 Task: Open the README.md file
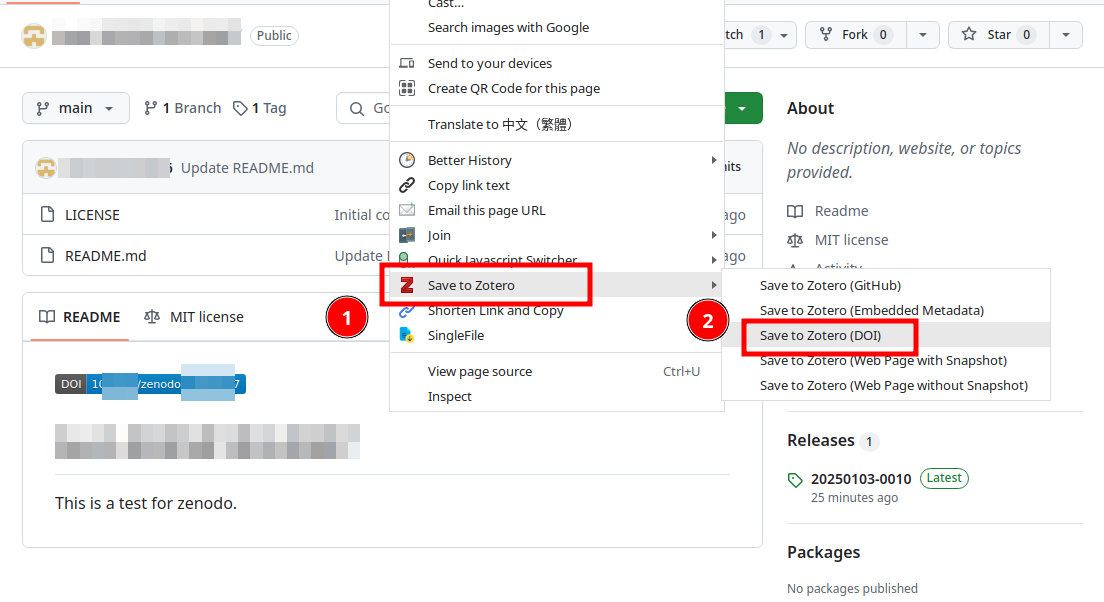(106, 256)
